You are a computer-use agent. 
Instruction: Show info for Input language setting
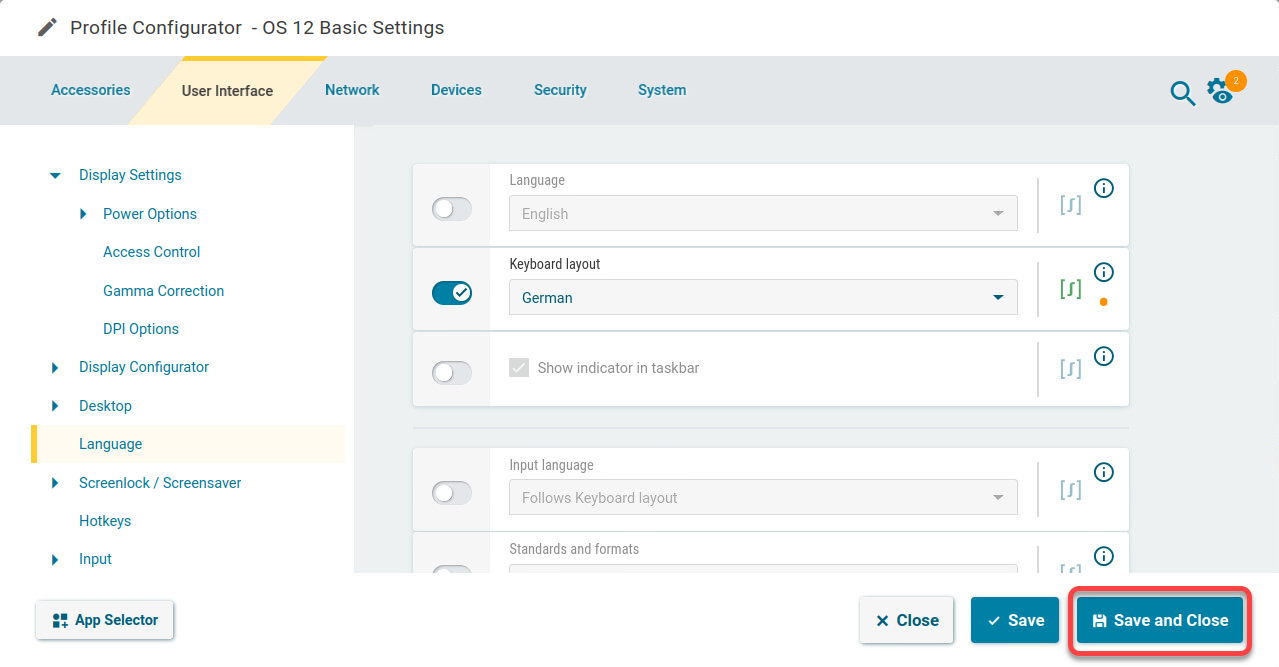[x=1104, y=472]
